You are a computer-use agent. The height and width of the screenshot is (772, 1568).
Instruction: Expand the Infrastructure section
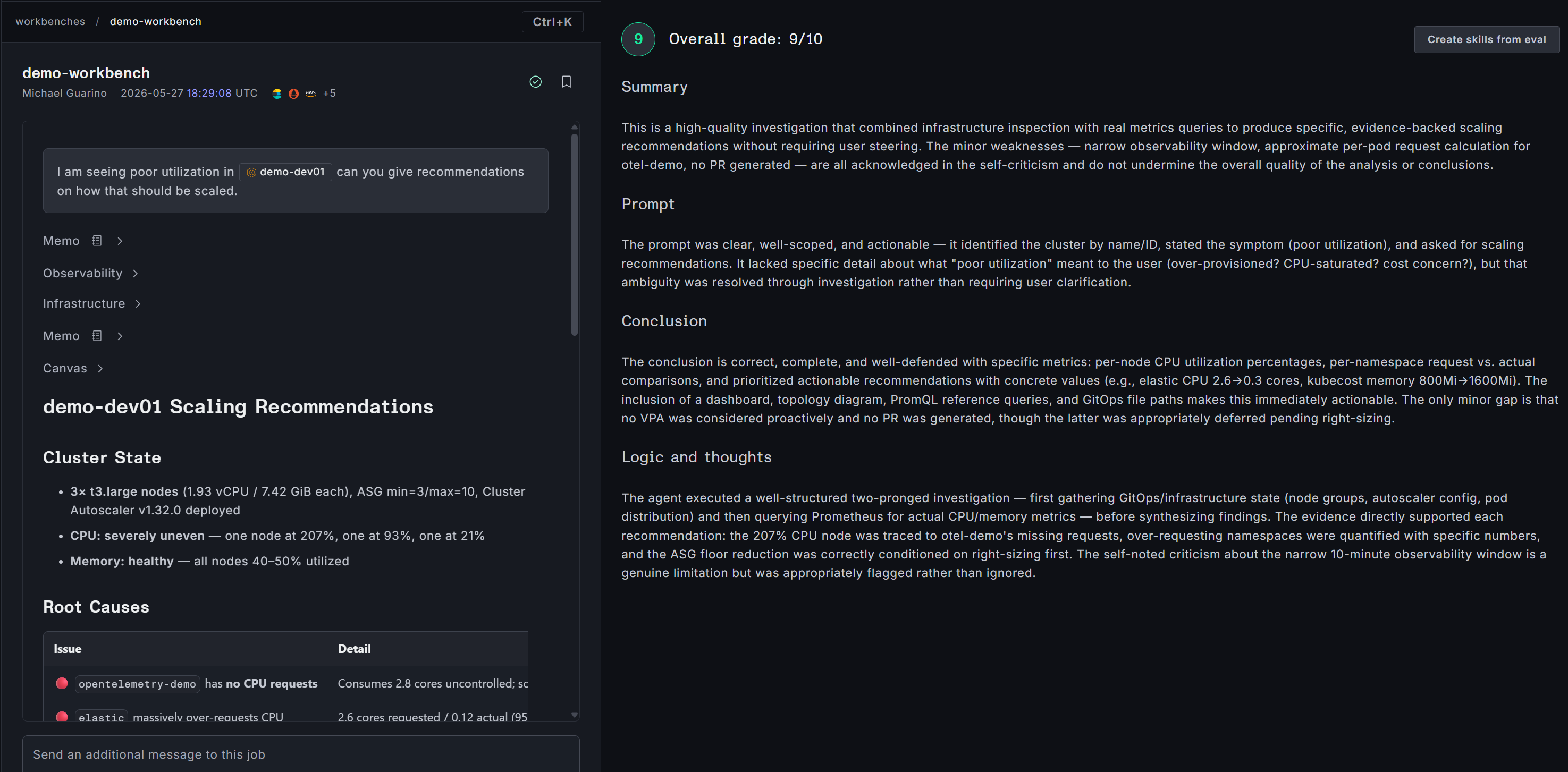(92, 303)
